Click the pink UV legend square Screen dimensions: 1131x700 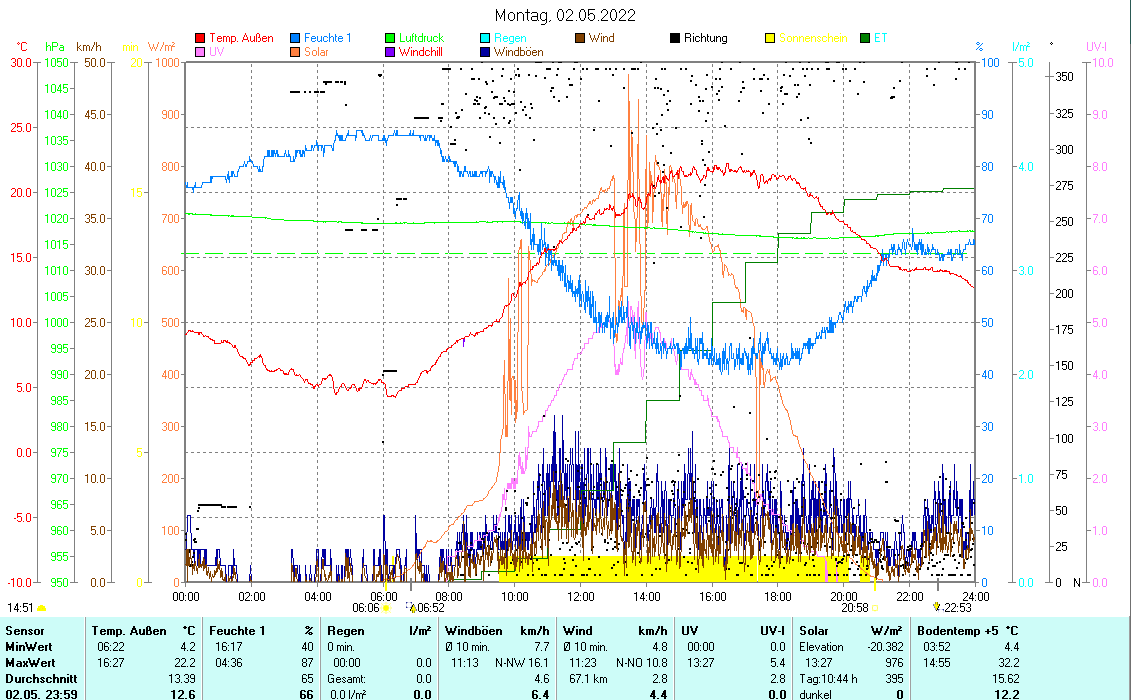[201, 51]
